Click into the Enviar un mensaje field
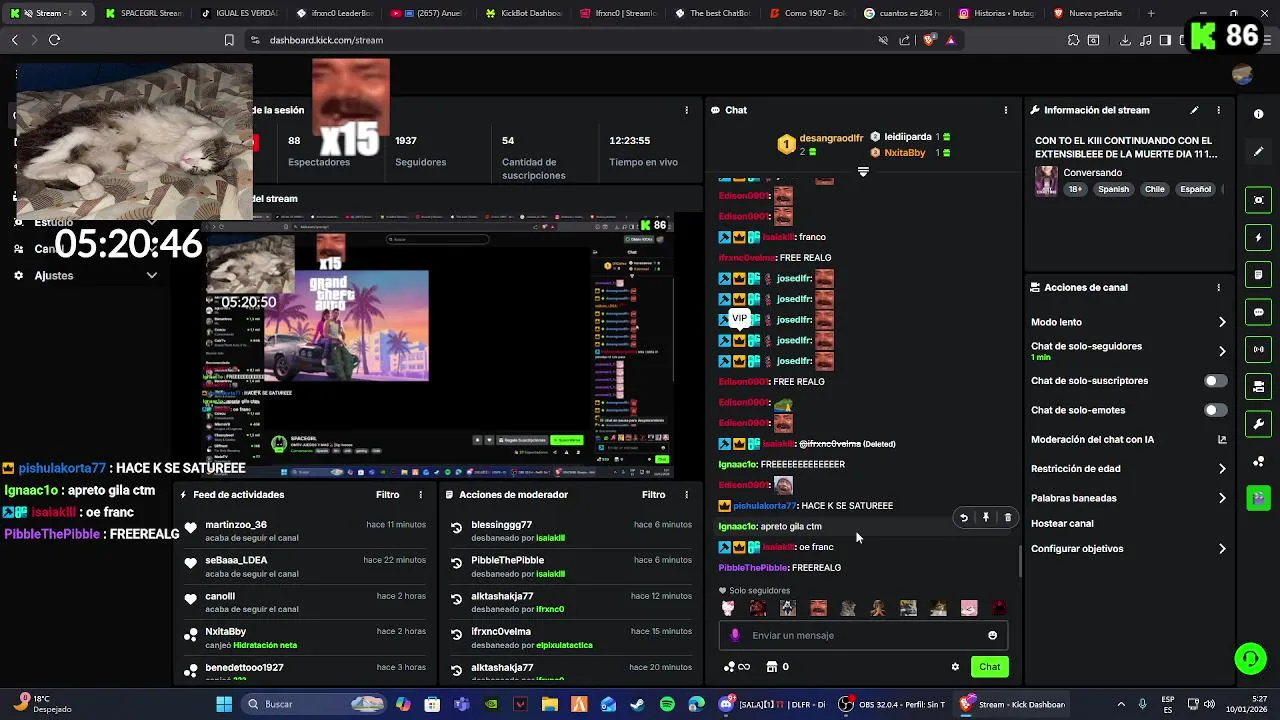Image resolution: width=1280 pixels, height=720 pixels. tap(862, 635)
